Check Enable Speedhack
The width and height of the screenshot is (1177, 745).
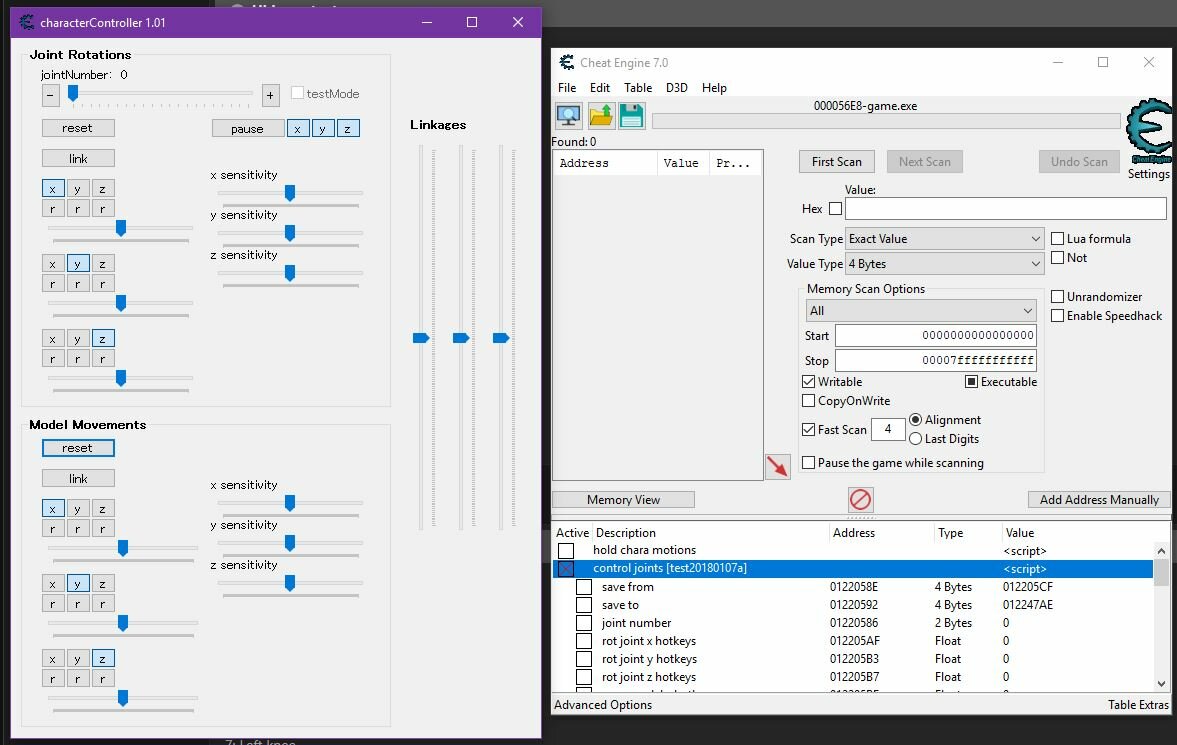[x=1058, y=315]
